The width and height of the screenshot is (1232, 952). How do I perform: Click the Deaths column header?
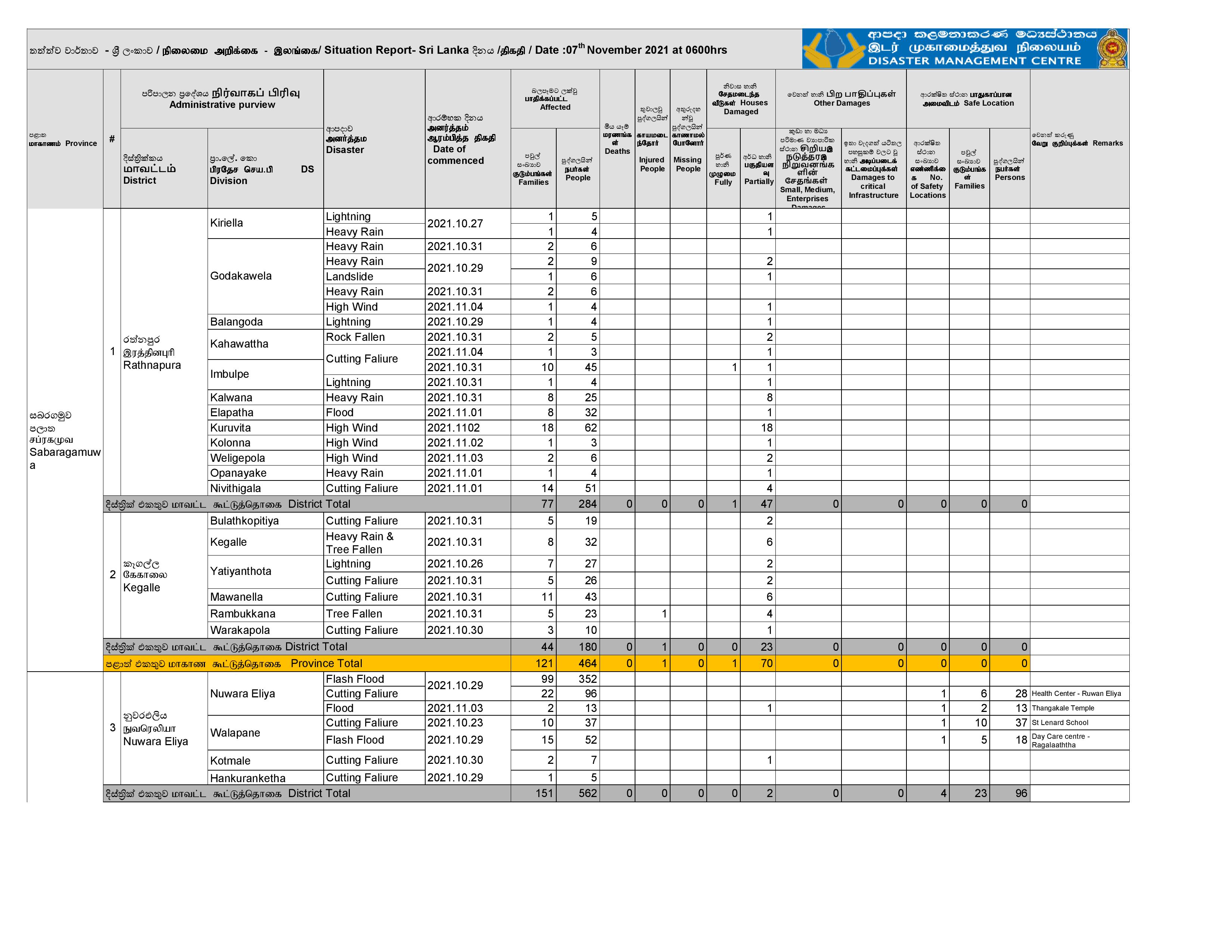pyautogui.click(x=617, y=139)
